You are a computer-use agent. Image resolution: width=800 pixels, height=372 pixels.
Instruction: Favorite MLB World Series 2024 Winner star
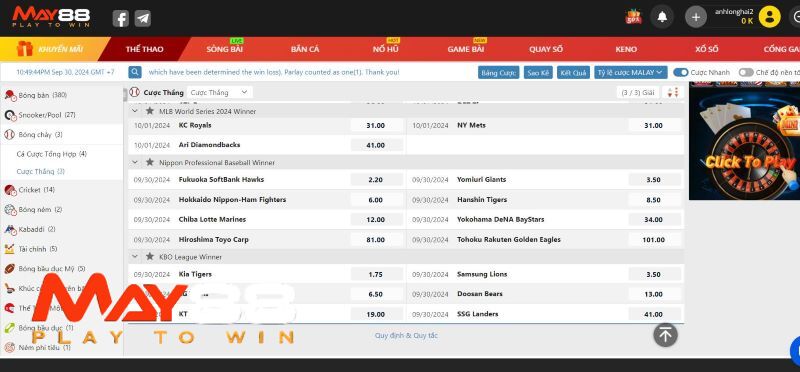click(x=149, y=111)
